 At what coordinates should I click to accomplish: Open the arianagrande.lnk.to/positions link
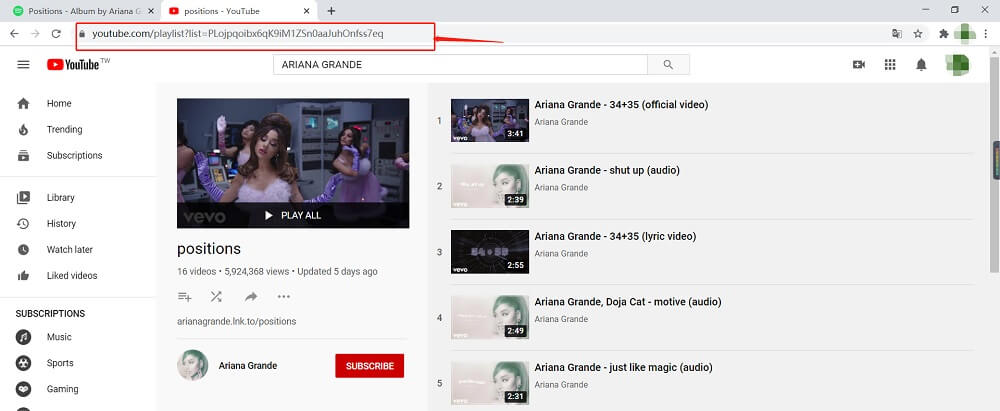point(237,322)
